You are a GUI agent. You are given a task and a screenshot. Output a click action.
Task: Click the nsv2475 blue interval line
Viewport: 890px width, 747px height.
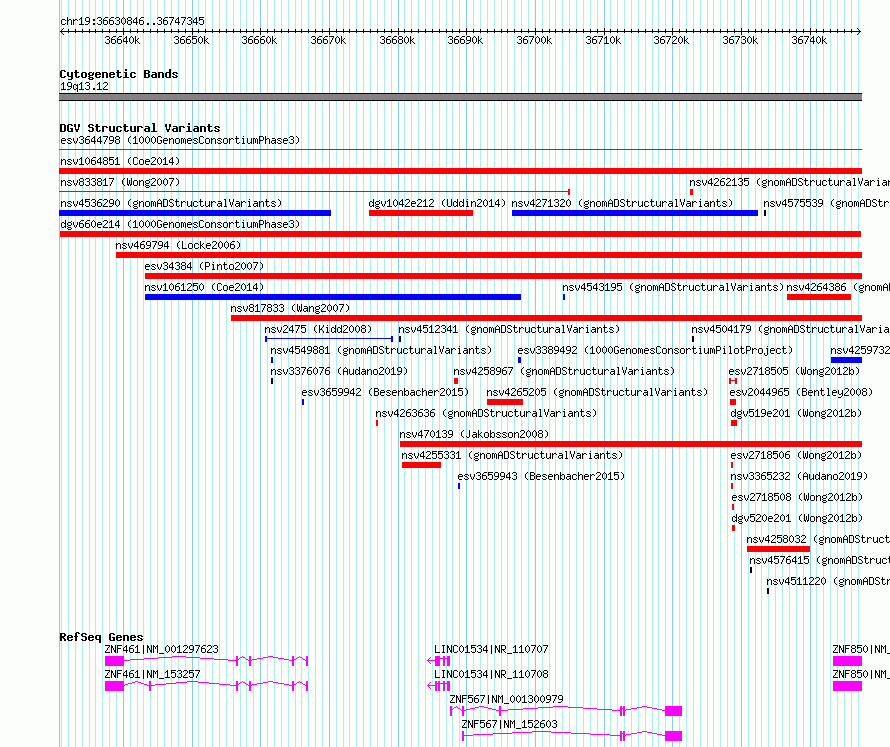point(329,339)
